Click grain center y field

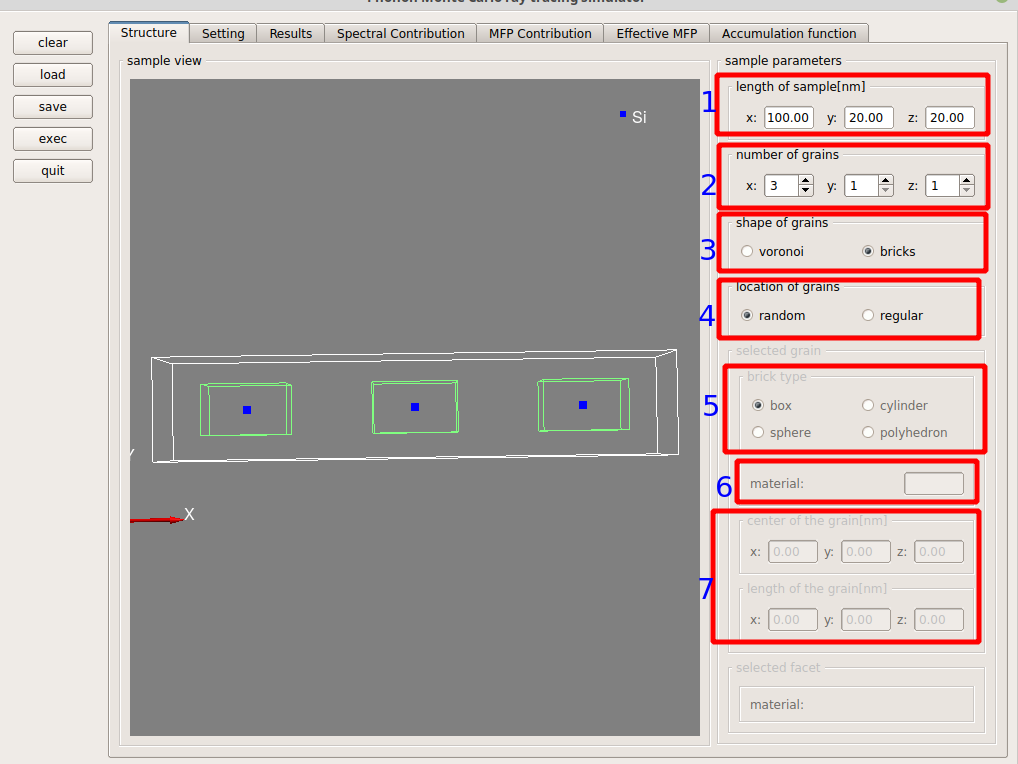[x=865, y=552]
